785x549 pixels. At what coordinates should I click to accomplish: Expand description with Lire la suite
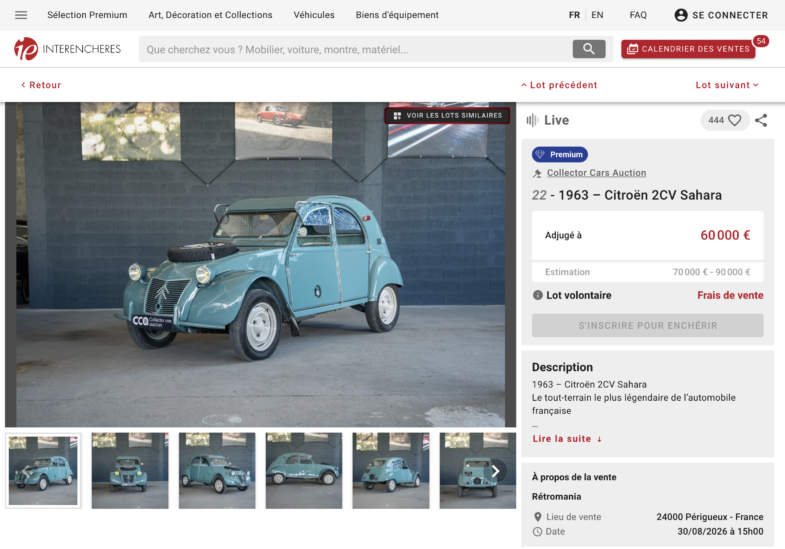pyautogui.click(x=567, y=439)
